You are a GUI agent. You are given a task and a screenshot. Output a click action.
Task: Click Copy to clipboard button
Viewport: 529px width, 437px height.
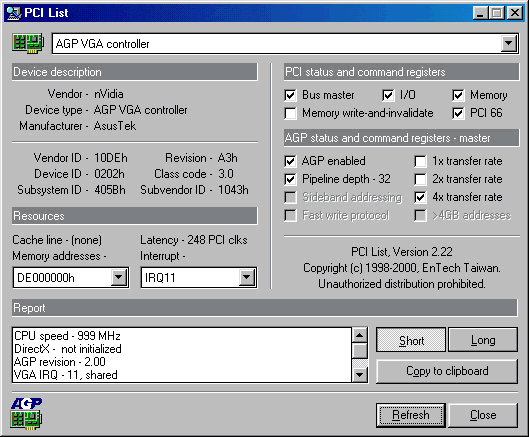(447, 371)
